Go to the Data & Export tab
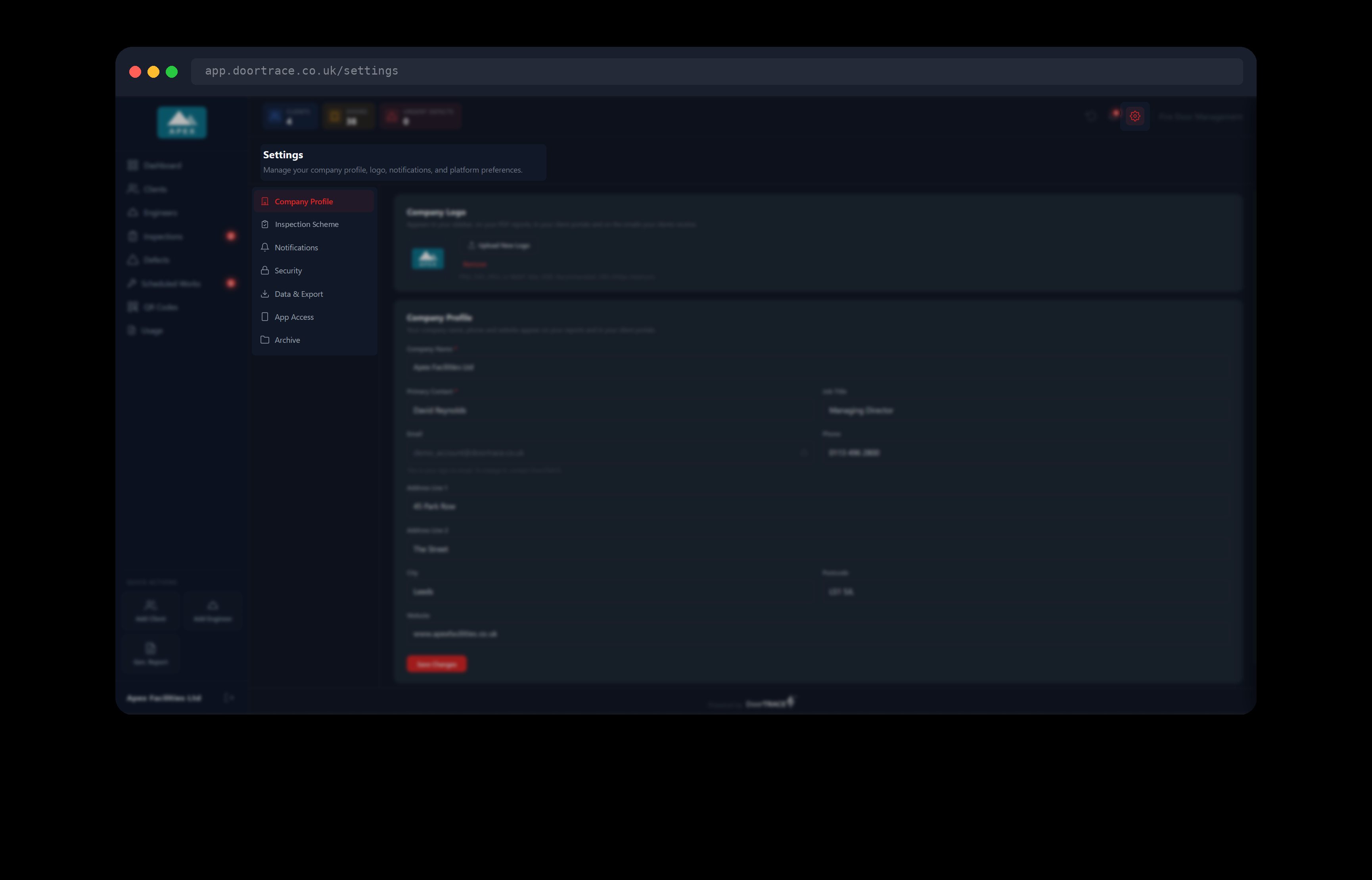 (314, 294)
